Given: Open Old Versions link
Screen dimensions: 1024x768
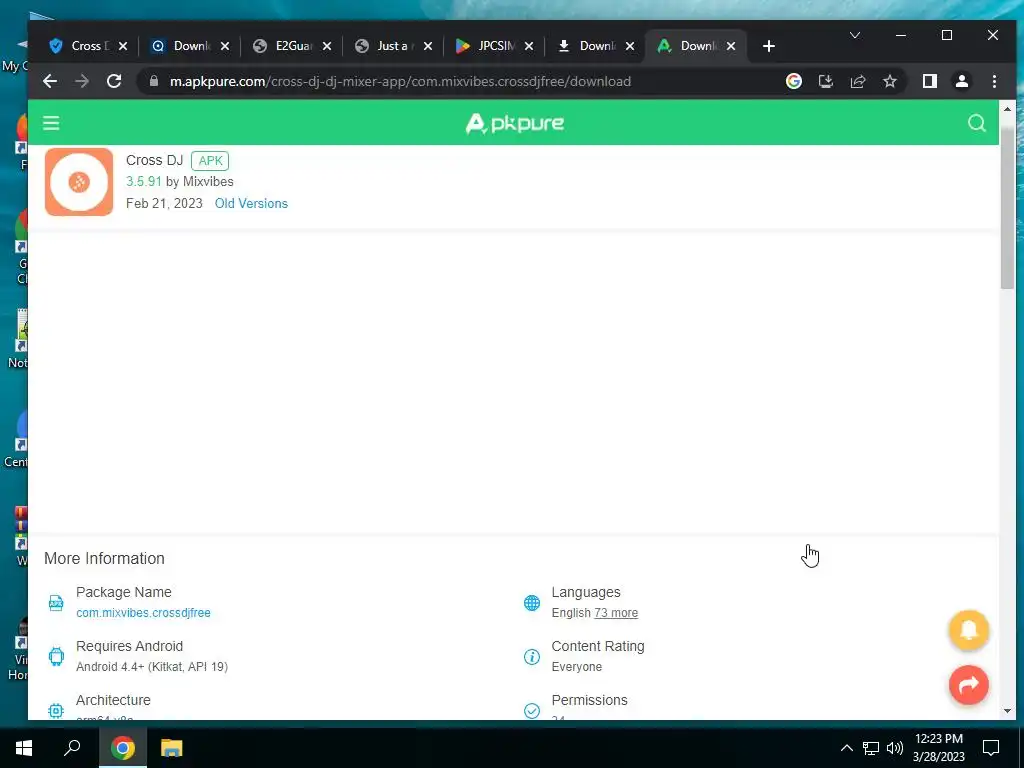Looking at the screenshot, I should point(251,203).
